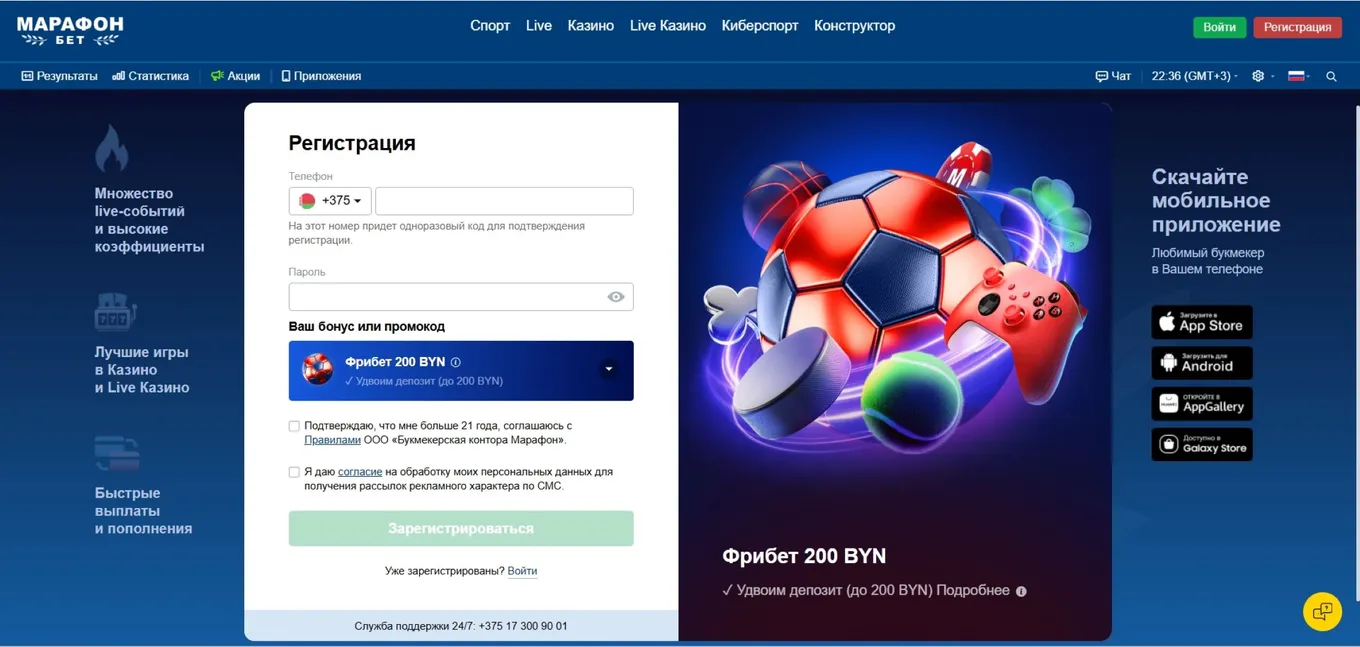
Task: Open the согласие link
Action: [360, 472]
